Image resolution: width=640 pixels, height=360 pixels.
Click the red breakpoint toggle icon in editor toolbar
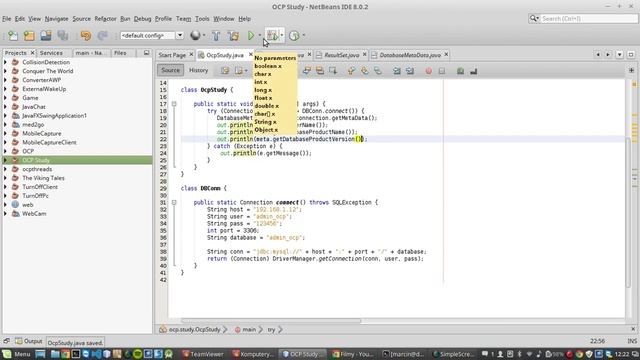click(x=429, y=71)
